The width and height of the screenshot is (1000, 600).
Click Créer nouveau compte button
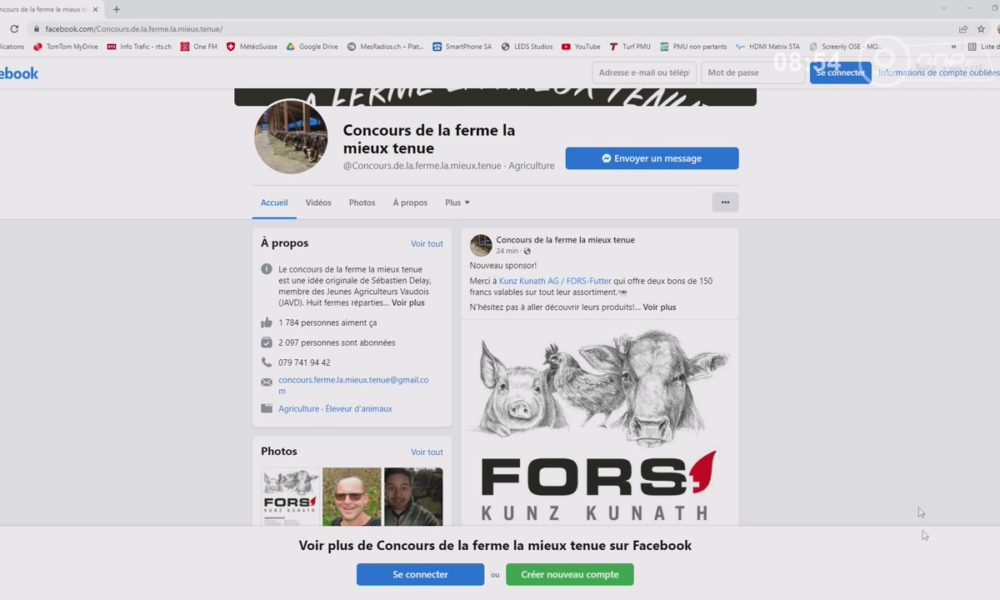(570, 574)
